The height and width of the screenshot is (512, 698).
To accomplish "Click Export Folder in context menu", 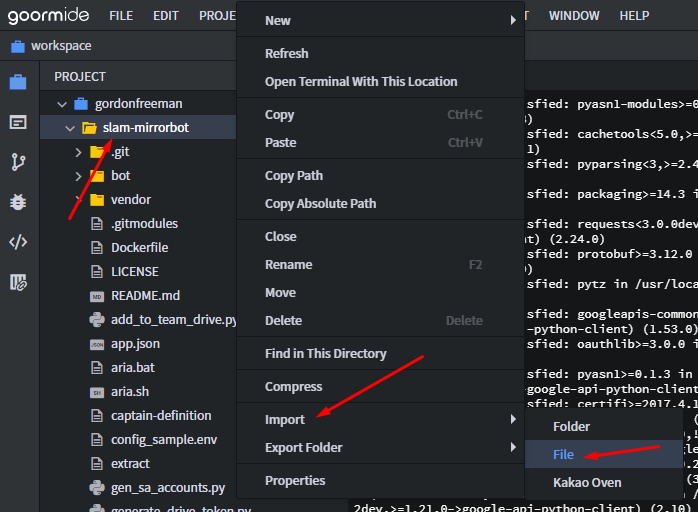I will (303, 448).
